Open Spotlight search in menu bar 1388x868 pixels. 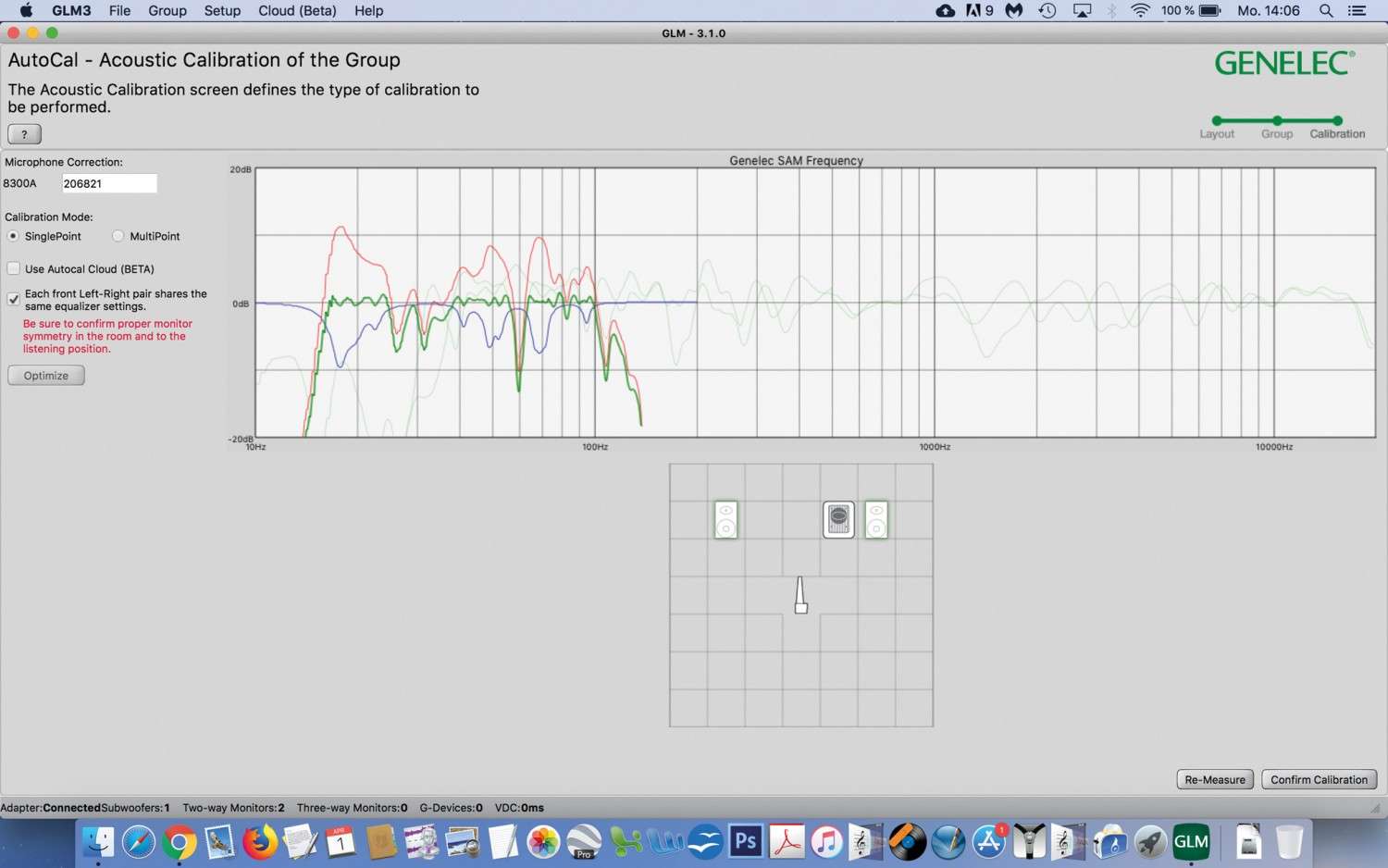click(1326, 10)
